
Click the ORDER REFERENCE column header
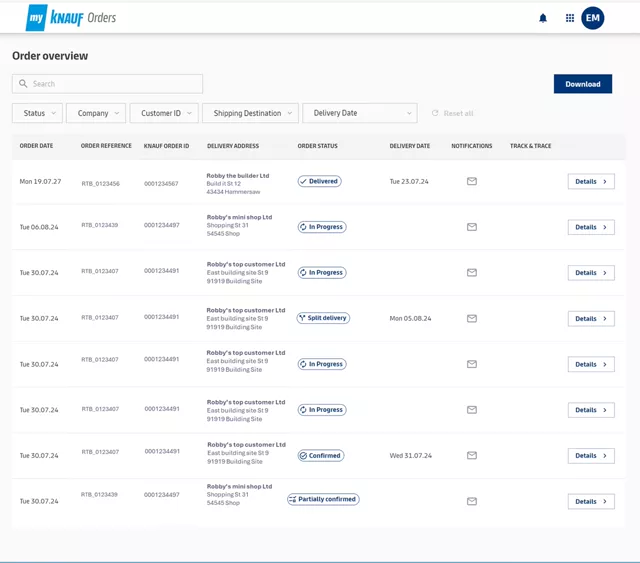(106, 146)
